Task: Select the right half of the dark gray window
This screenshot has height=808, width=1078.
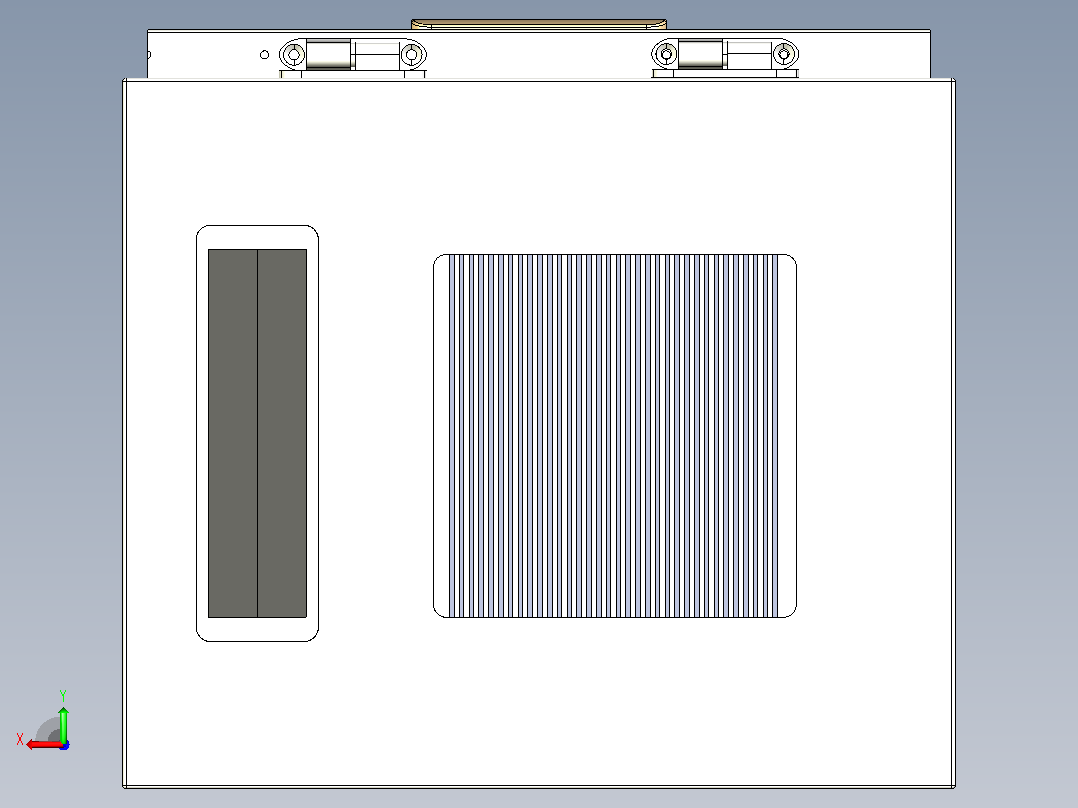Action: [x=282, y=433]
